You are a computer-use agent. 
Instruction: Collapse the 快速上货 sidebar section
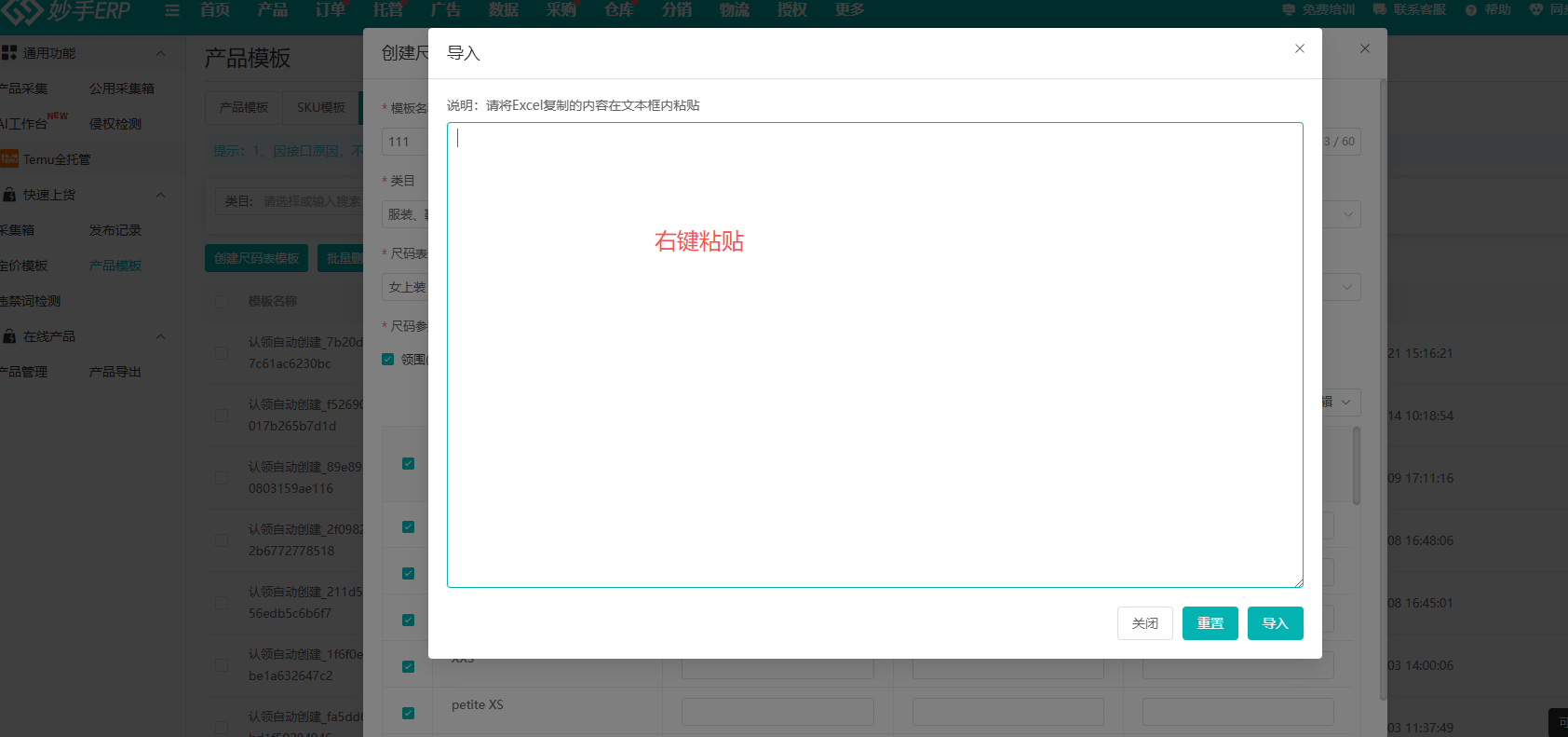(161, 196)
